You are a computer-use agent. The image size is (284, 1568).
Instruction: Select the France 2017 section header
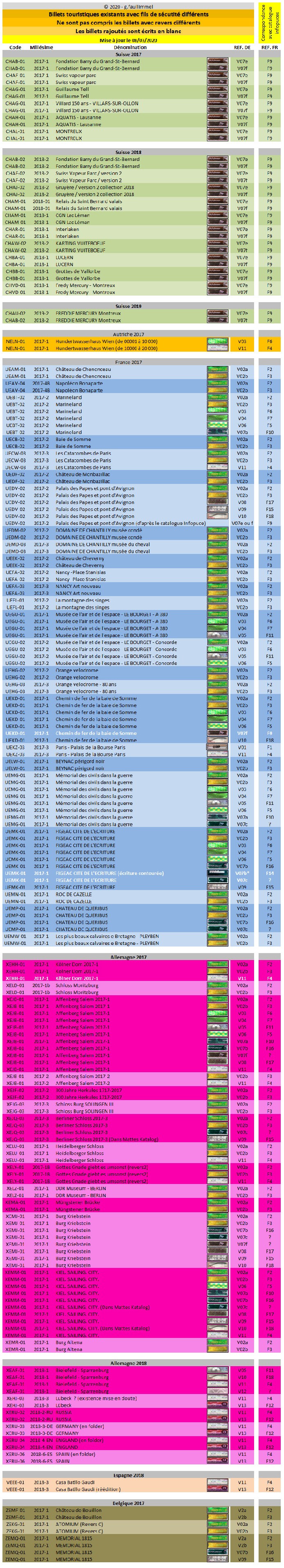[x=128, y=362]
